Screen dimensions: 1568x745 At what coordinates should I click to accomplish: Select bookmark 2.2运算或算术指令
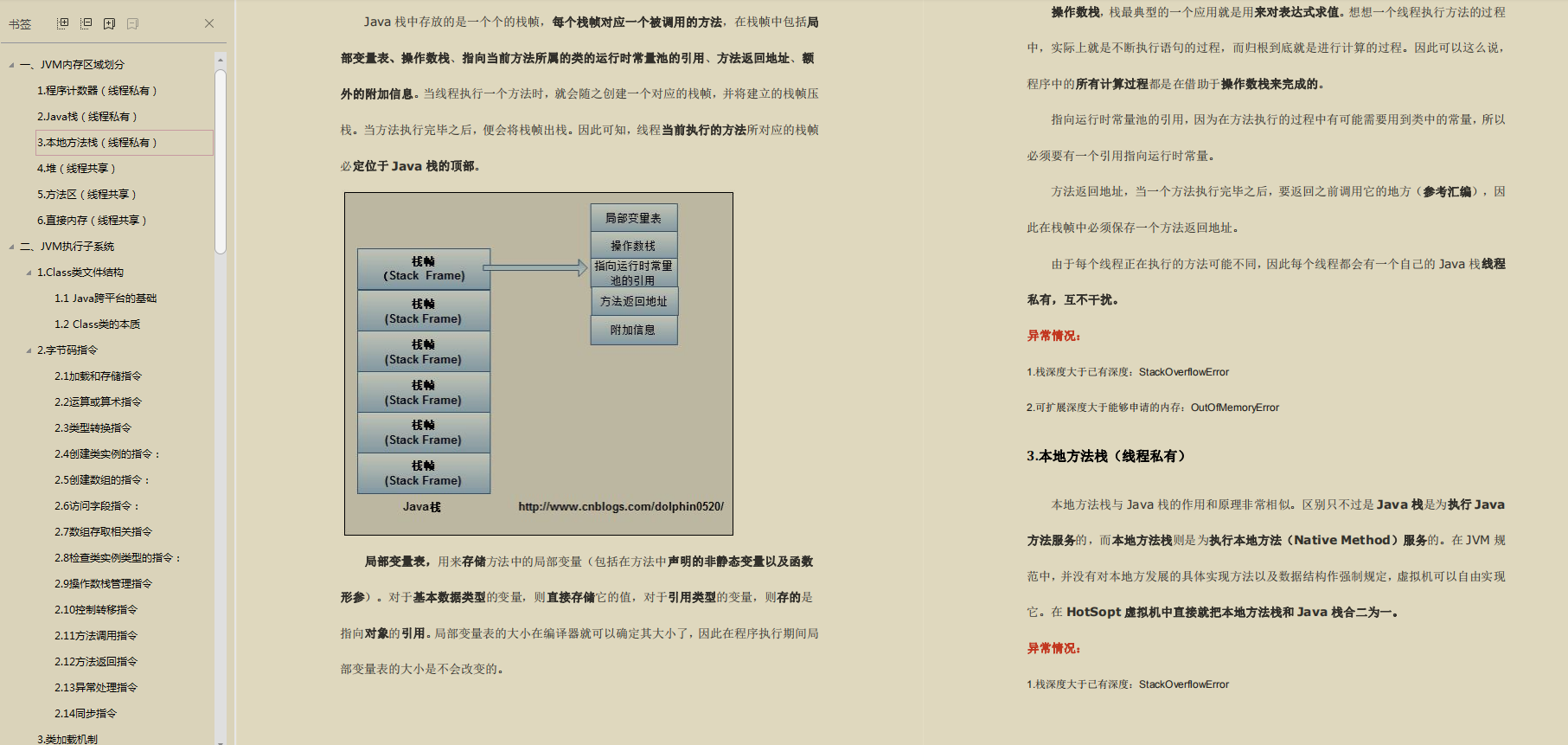pos(98,402)
